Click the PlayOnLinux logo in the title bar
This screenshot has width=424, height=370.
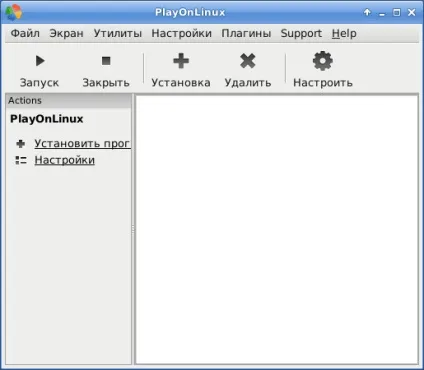(x=14, y=12)
